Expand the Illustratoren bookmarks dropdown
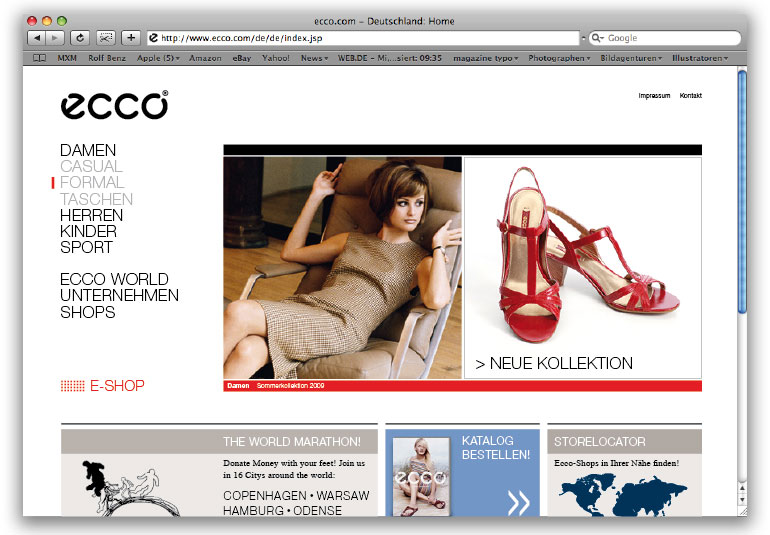This screenshot has height=535, width=770. point(700,58)
